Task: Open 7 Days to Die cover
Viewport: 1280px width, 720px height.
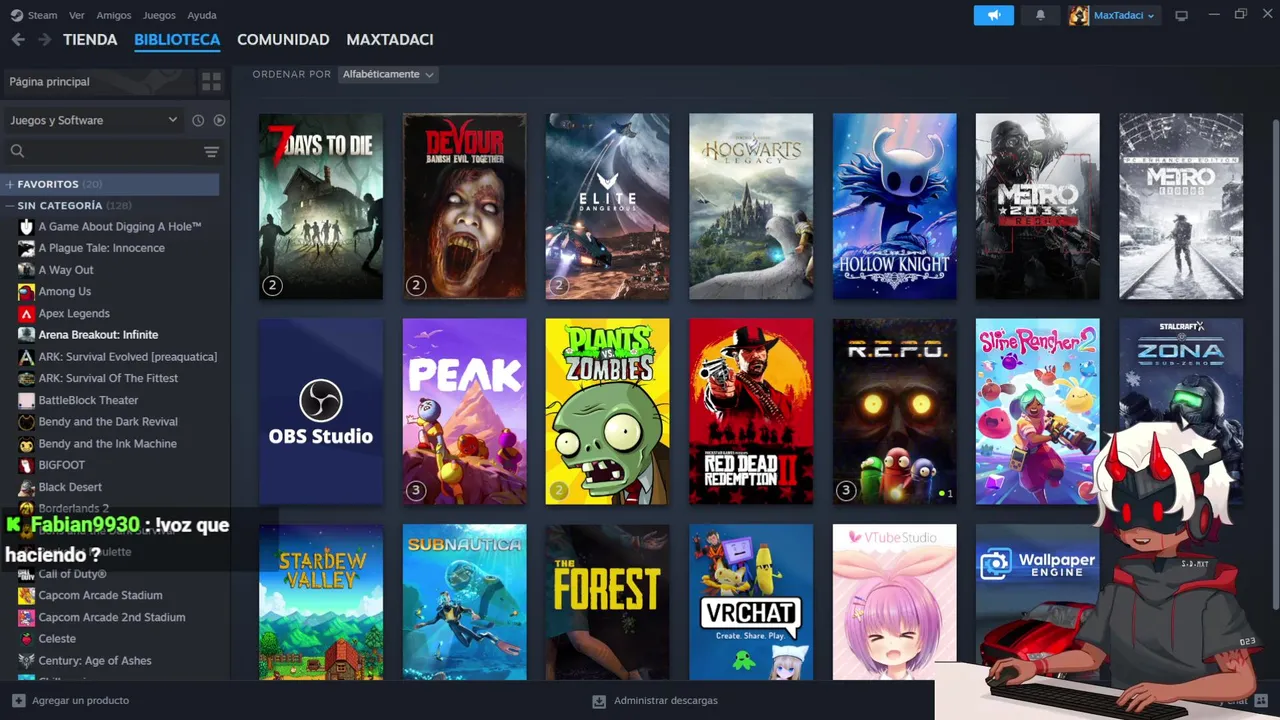Action: (321, 206)
